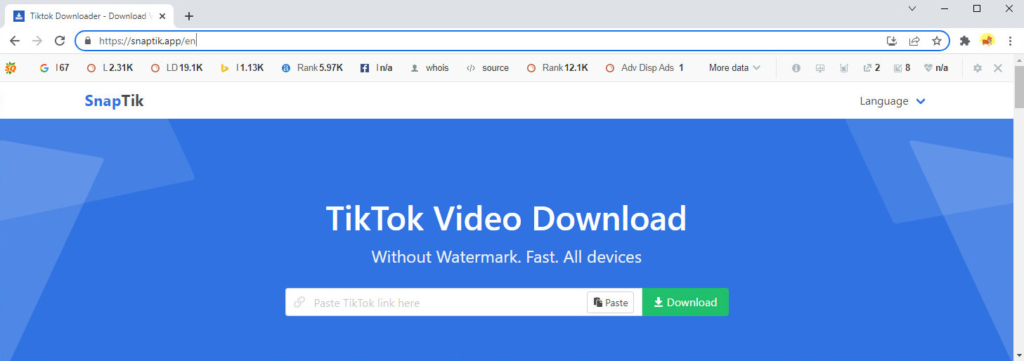This screenshot has width=1024, height=361.
Task: Click the Facebook likes n/a metric
Action: pos(376,67)
